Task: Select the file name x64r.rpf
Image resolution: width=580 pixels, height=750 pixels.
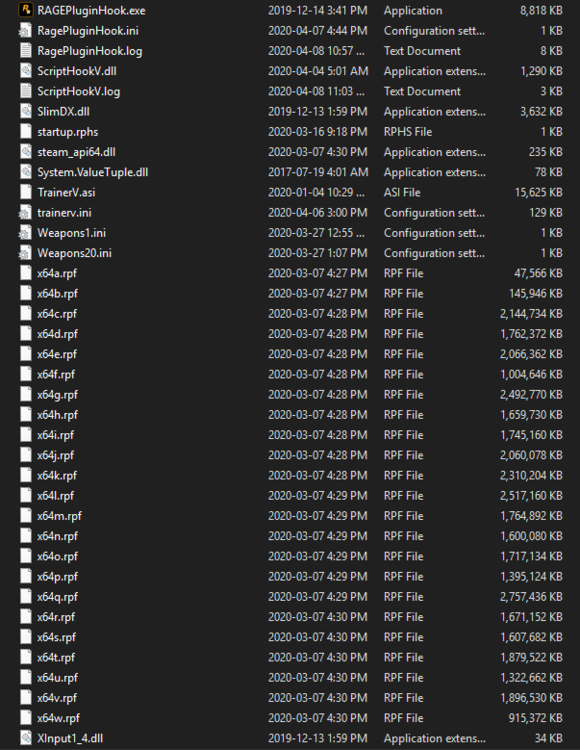Action: click(x=56, y=617)
